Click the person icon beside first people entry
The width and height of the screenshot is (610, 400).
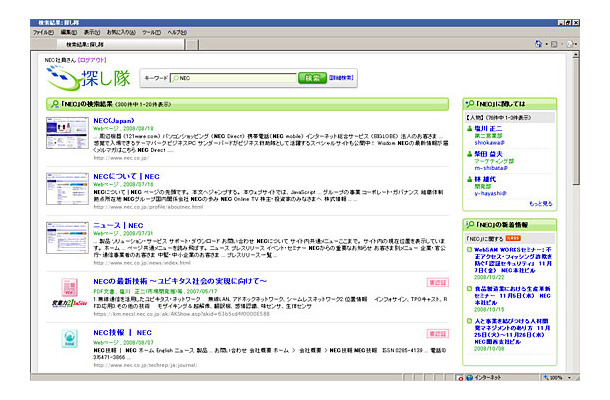coord(469,128)
